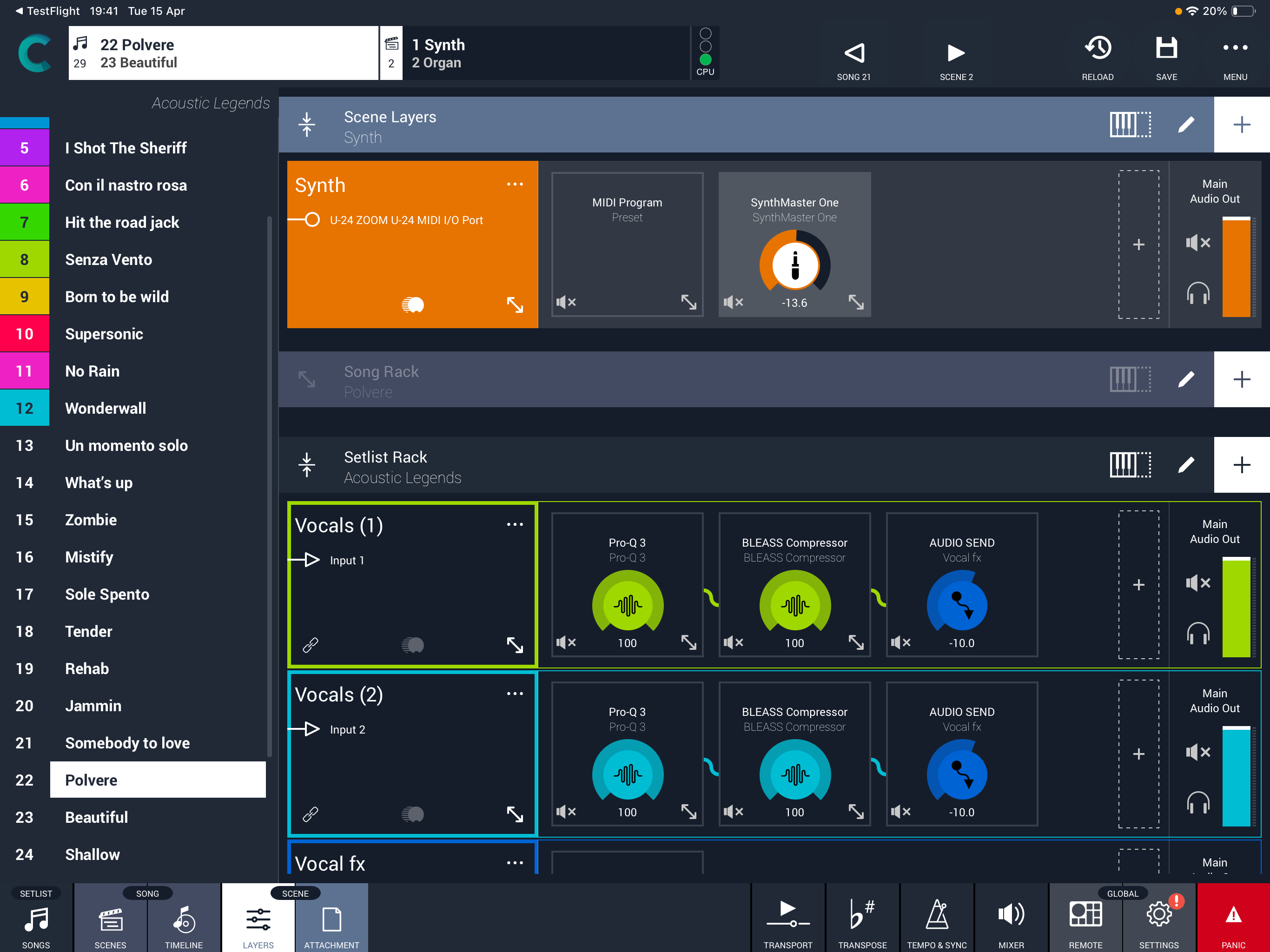Edit Setlist Rack with pencil icon
This screenshot has width=1270, height=952.
1185,464
